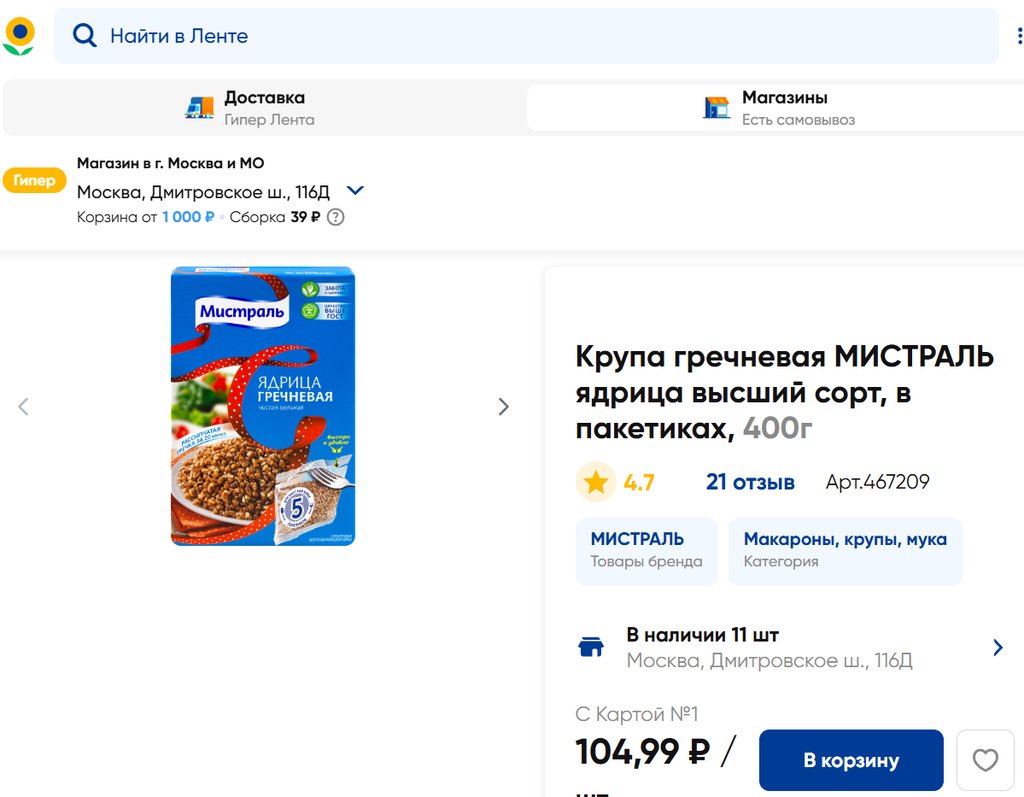Image resolution: width=1024 pixels, height=797 pixels.
Task: Click the store icon beside В наличии
Action: pyautogui.click(x=591, y=647)
